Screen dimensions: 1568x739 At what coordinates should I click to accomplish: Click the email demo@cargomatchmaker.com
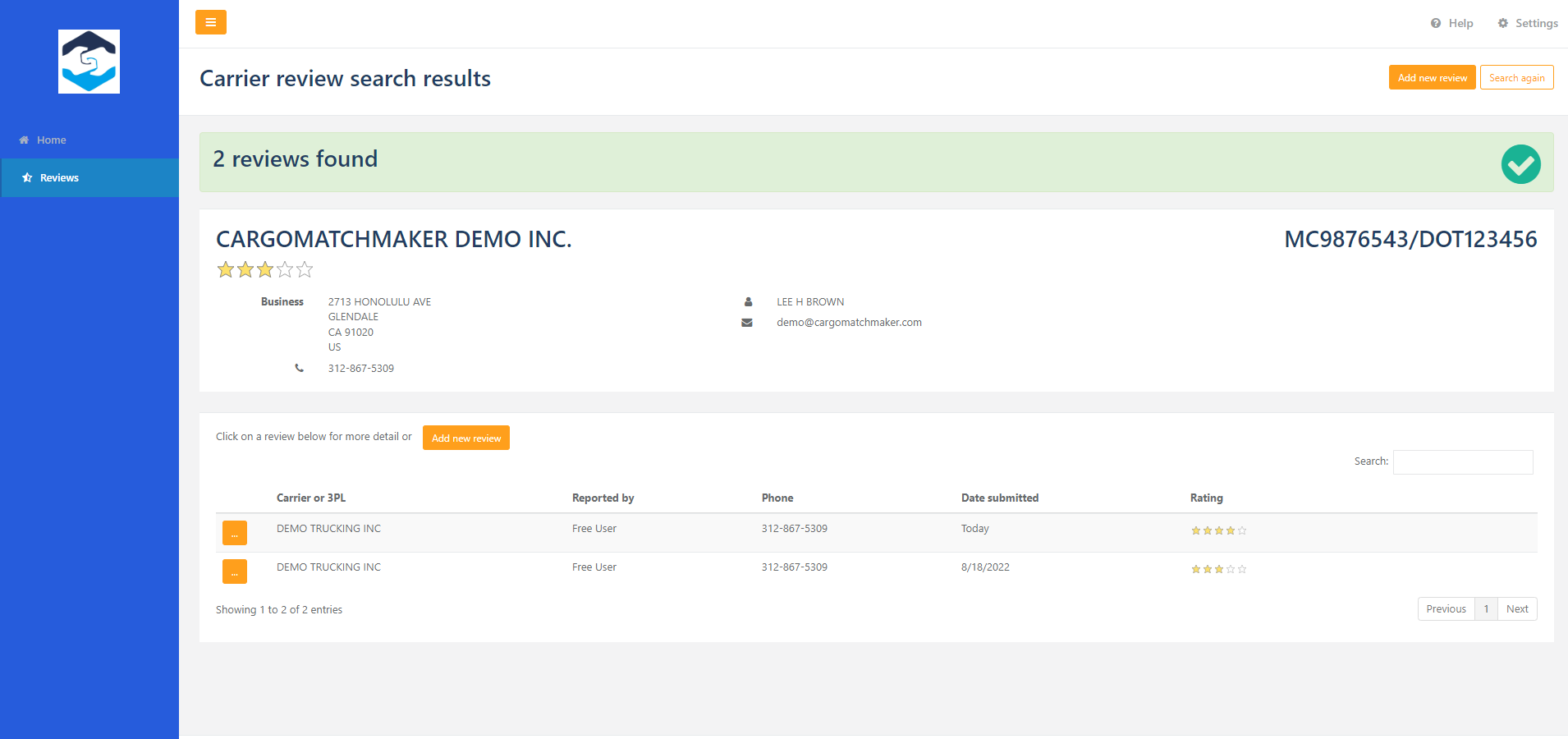[849, 323]
